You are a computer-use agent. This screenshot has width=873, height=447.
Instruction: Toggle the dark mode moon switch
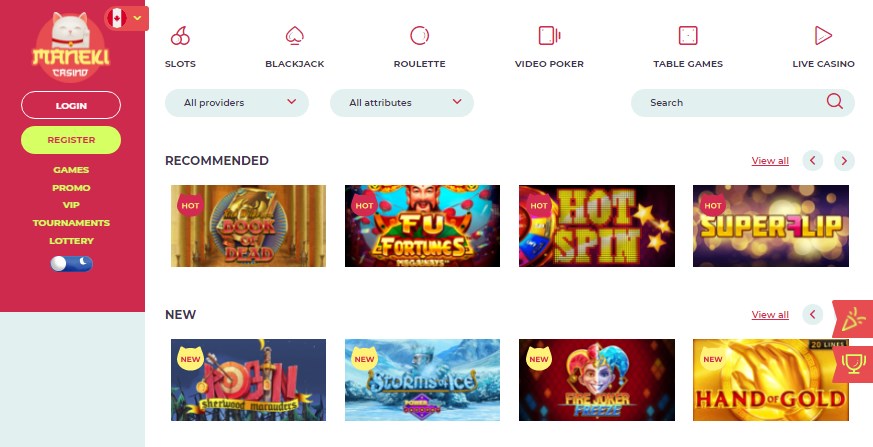pyautogui.click(x=71, y=263)
